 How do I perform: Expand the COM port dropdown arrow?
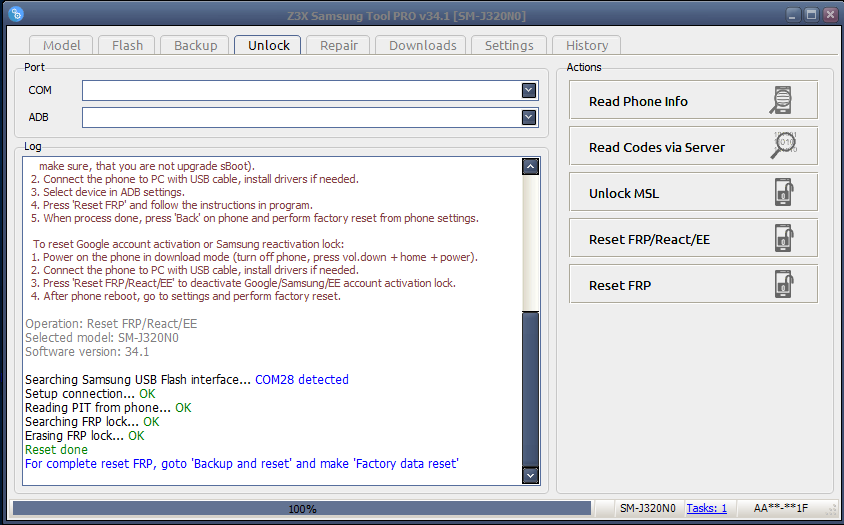pyautogui.click(x=529, y=90)
